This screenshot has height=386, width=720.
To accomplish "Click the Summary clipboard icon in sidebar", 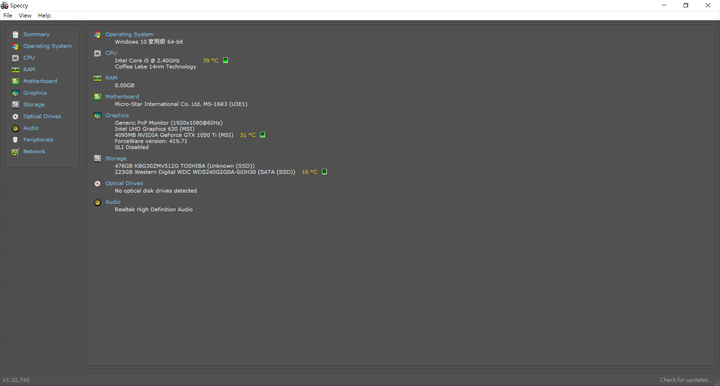I will [x=15, y=34].
